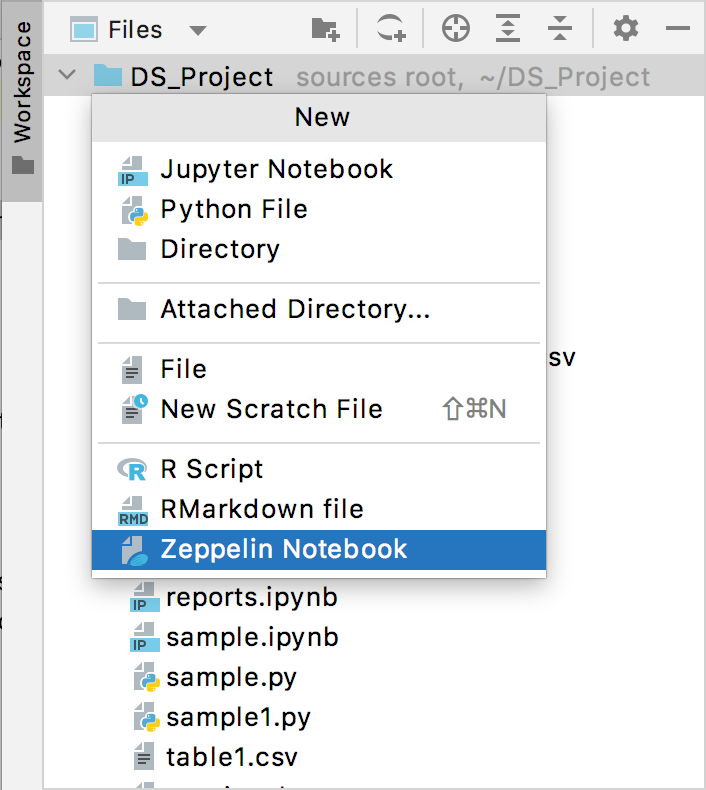Click the Expand All toolbar icon
This screenshot has height=790, width=706.
point(509,30)
